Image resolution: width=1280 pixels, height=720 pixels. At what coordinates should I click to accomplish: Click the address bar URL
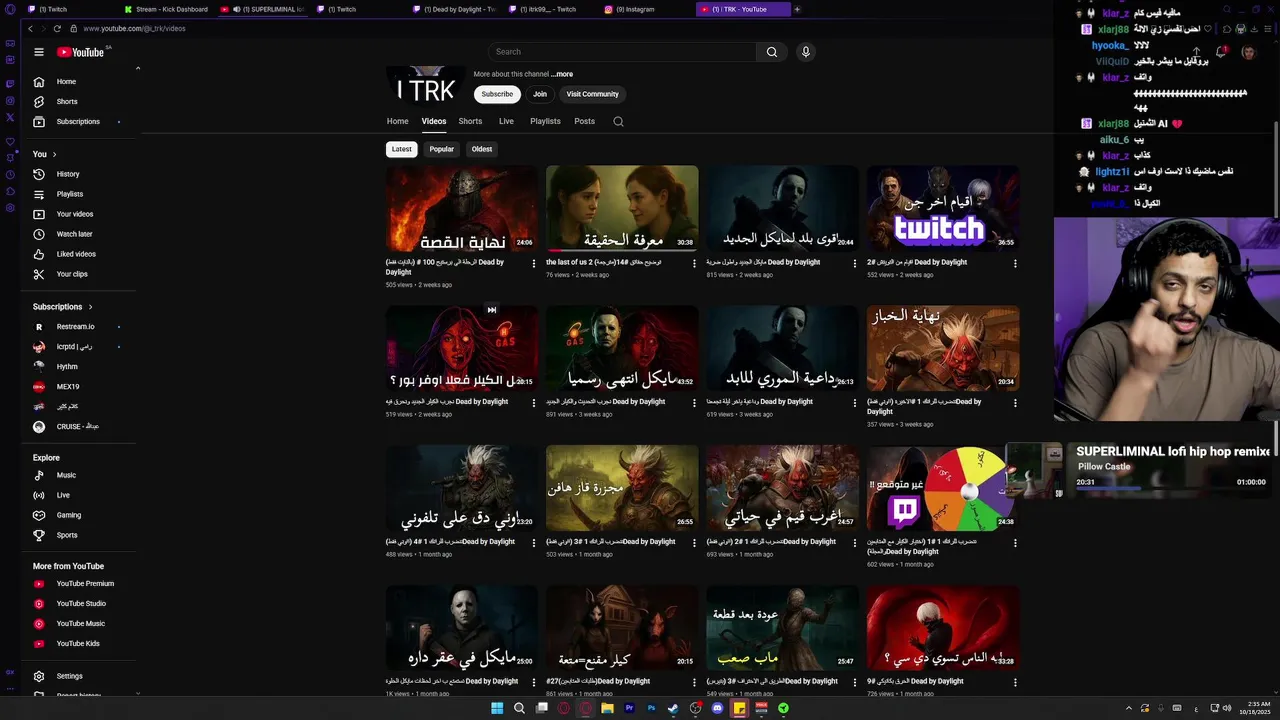134,29
